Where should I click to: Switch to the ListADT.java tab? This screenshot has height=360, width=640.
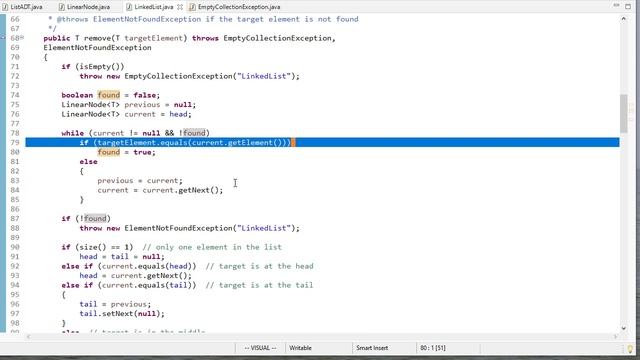22,7
